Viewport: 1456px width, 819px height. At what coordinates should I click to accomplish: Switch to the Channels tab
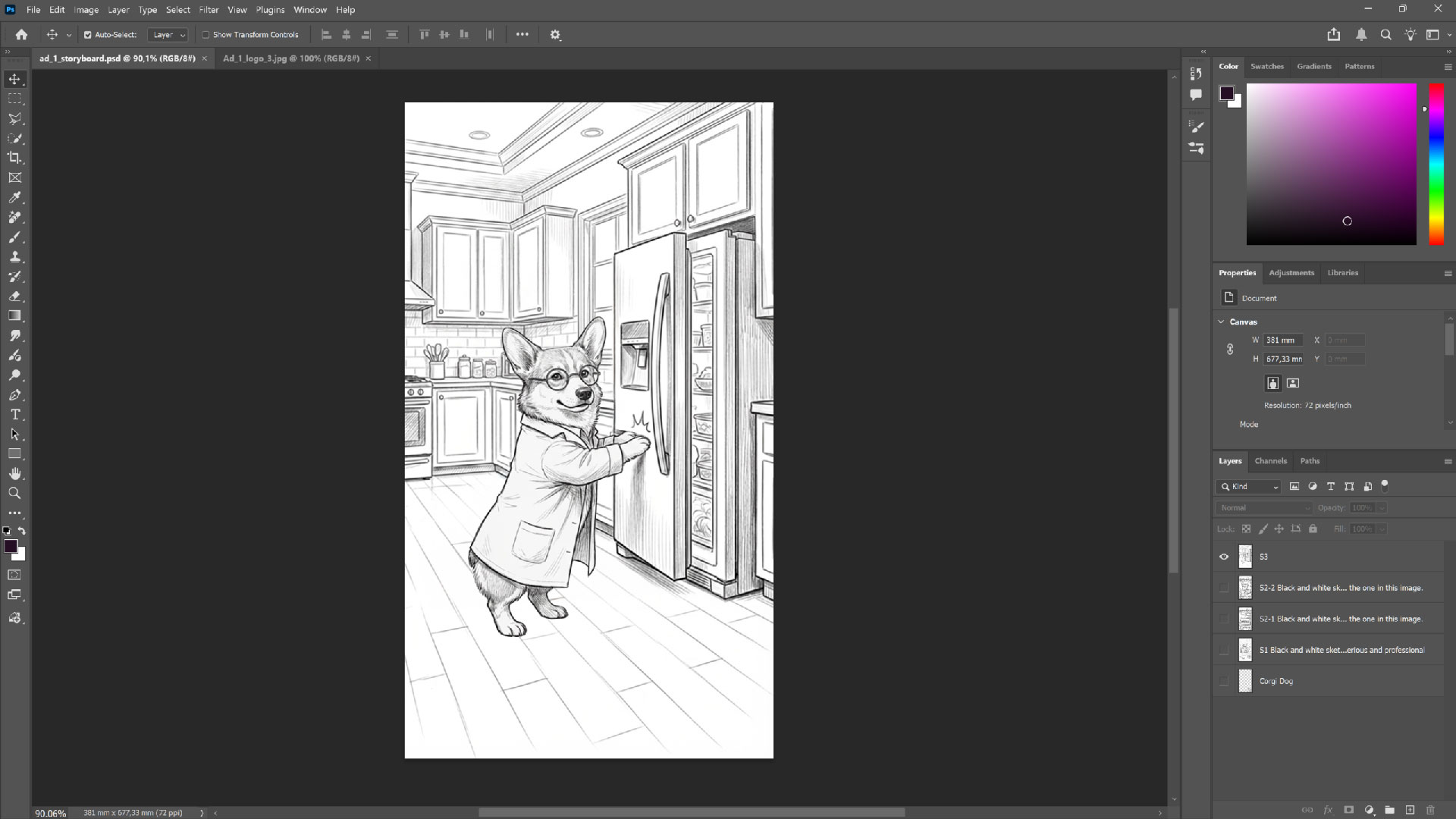click(1270, 461)
